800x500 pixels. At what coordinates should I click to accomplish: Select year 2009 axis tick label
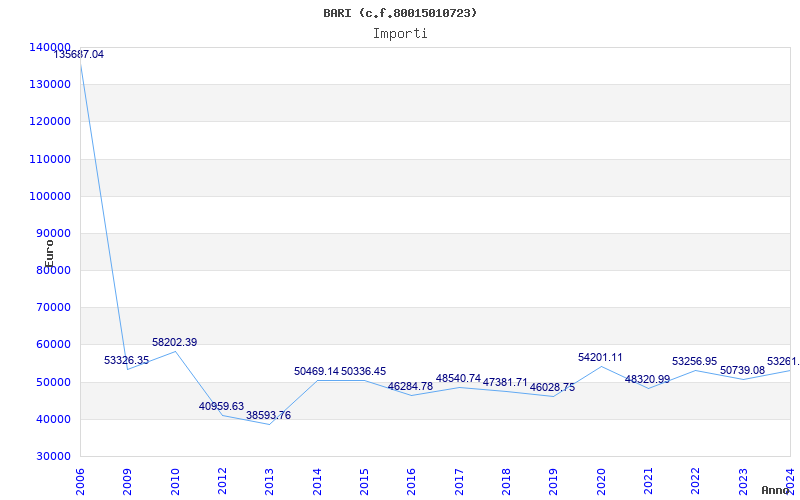tap(127, 479)
